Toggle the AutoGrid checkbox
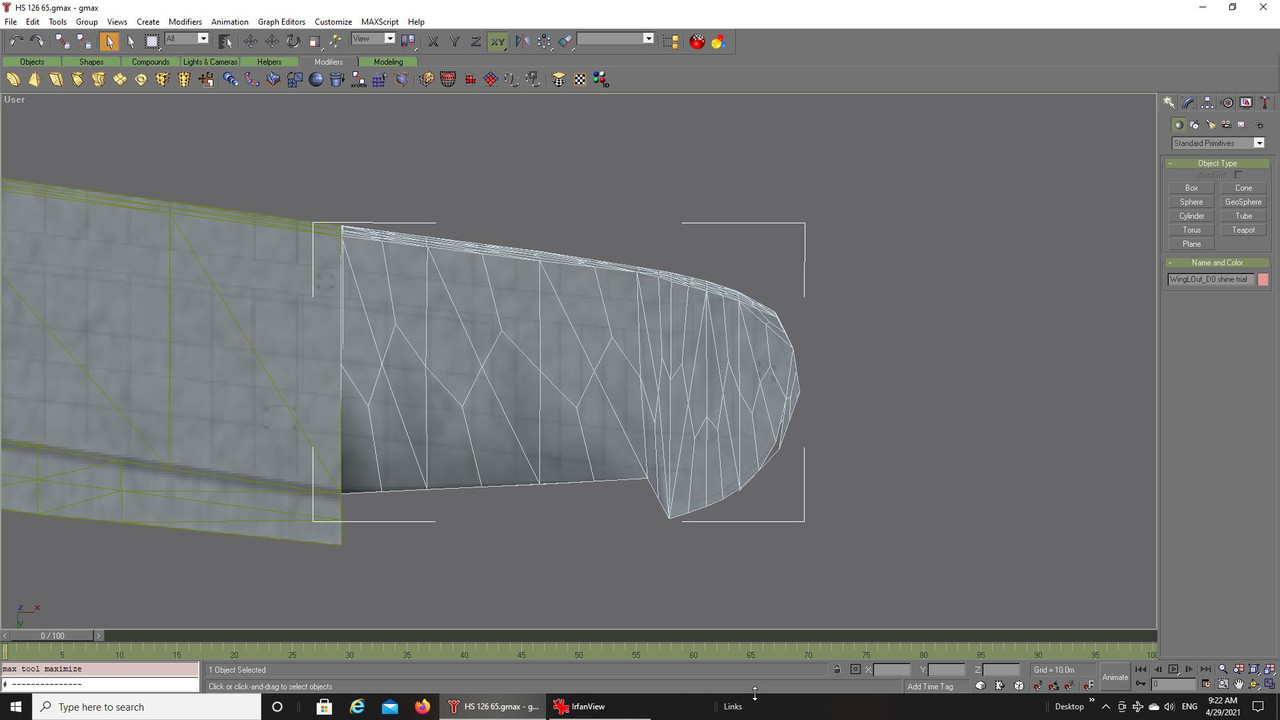The width and height of the screenshot is (1280, 720). [1238, 175]
